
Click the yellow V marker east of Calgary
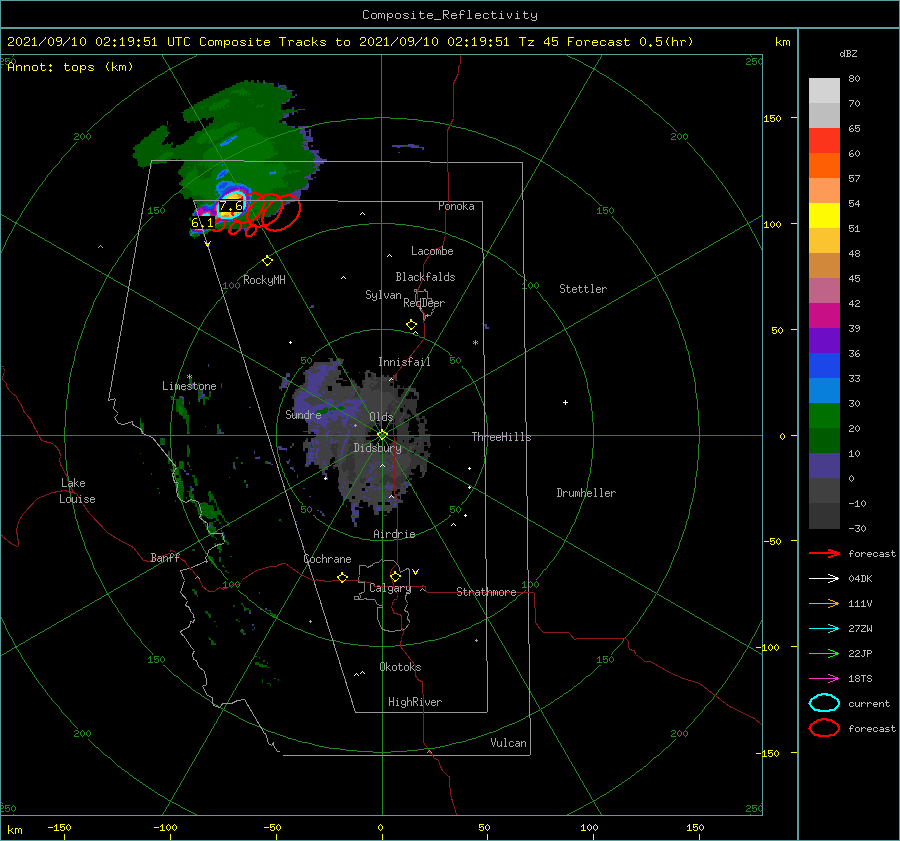tap(416, 572)
